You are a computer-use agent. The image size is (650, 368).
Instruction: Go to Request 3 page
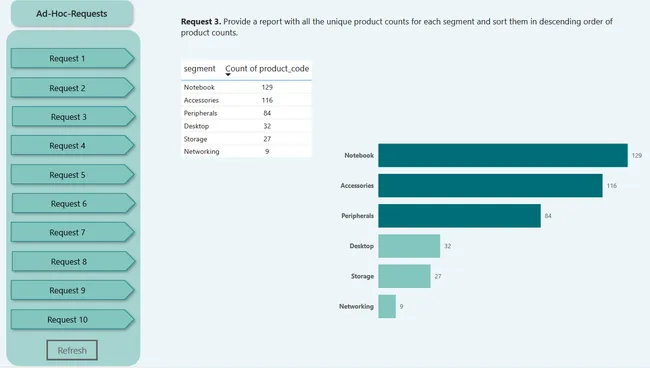[x=73, y=117]
